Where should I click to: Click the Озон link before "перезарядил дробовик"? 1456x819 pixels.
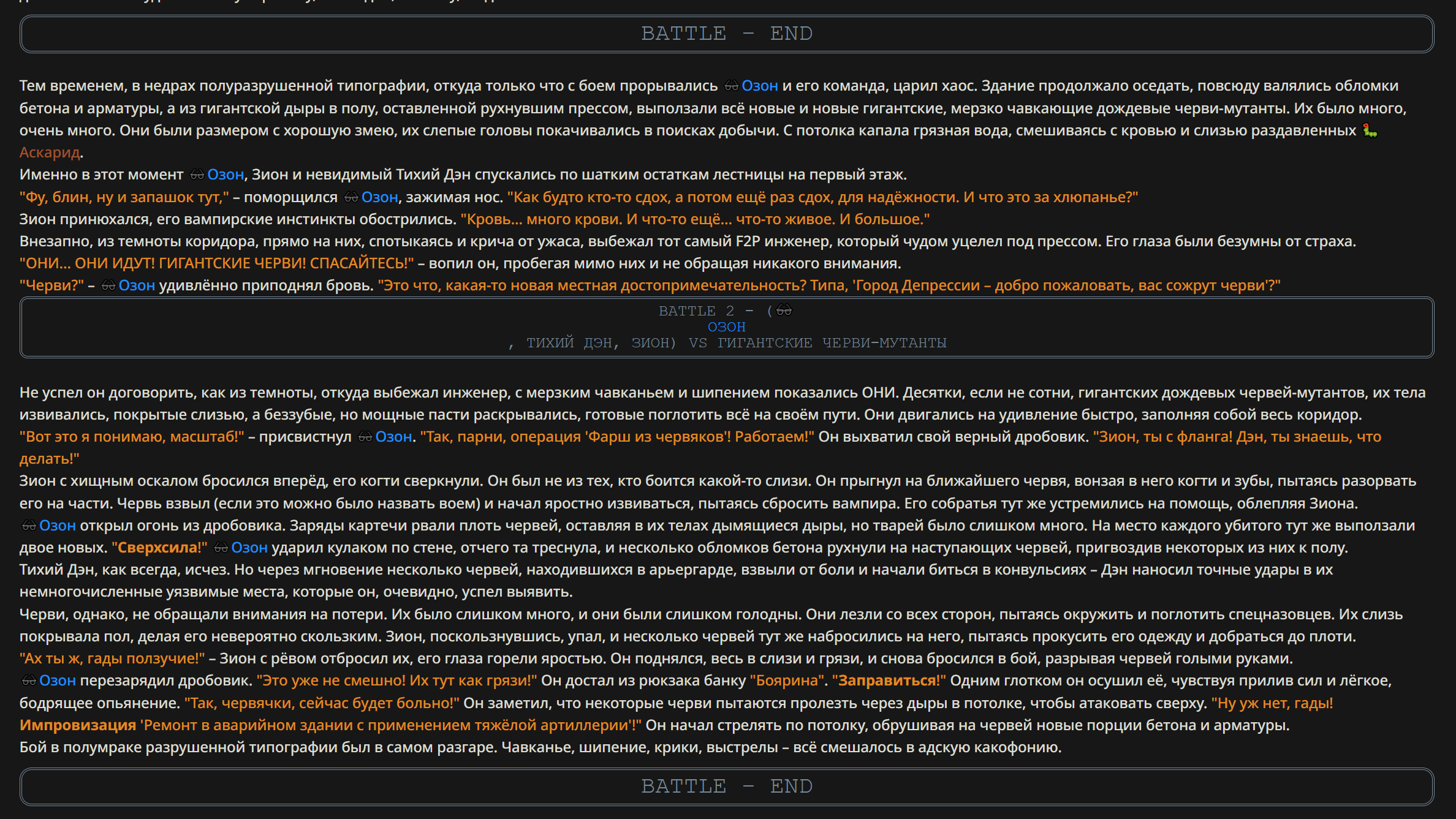[x=58, y=681]
